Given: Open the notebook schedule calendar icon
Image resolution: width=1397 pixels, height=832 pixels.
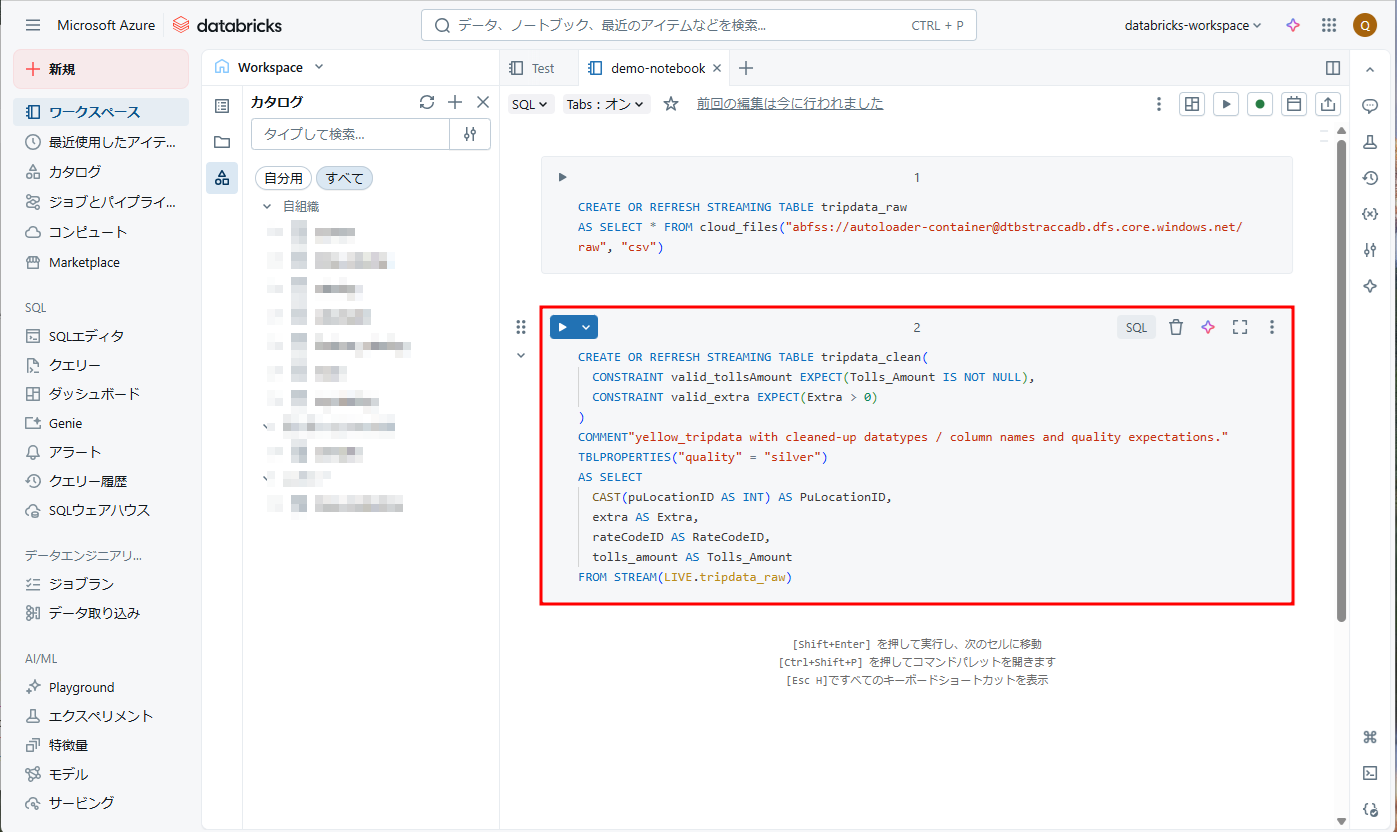Looking at the screenshot, I should [x=1294, y=104].
